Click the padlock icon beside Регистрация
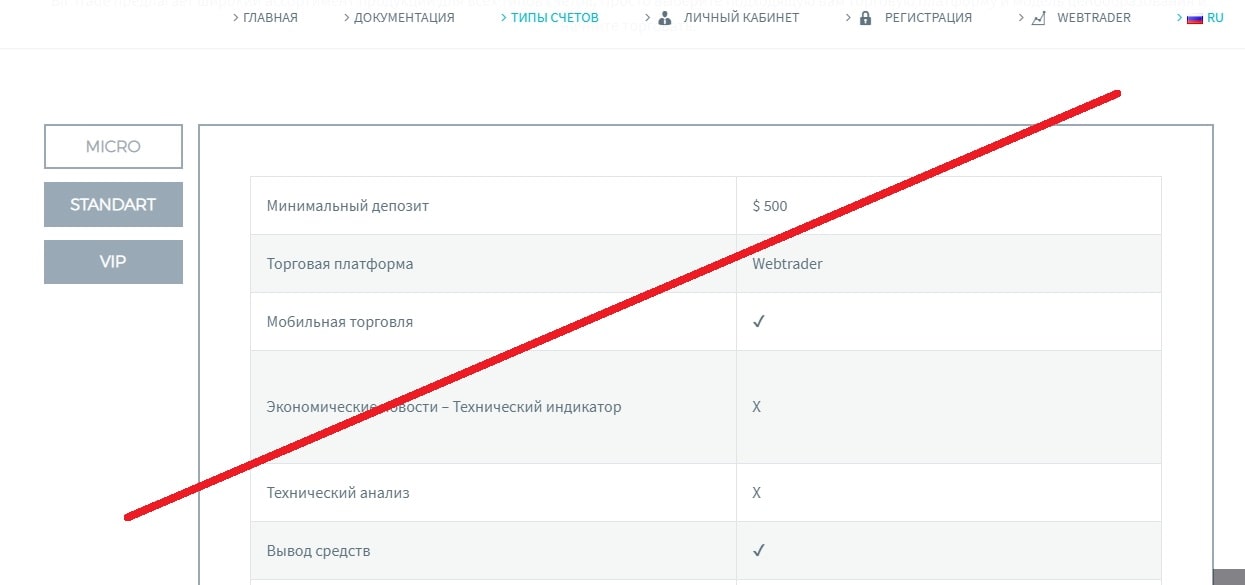Screen dimensions: 1245x585 point(865,18)
